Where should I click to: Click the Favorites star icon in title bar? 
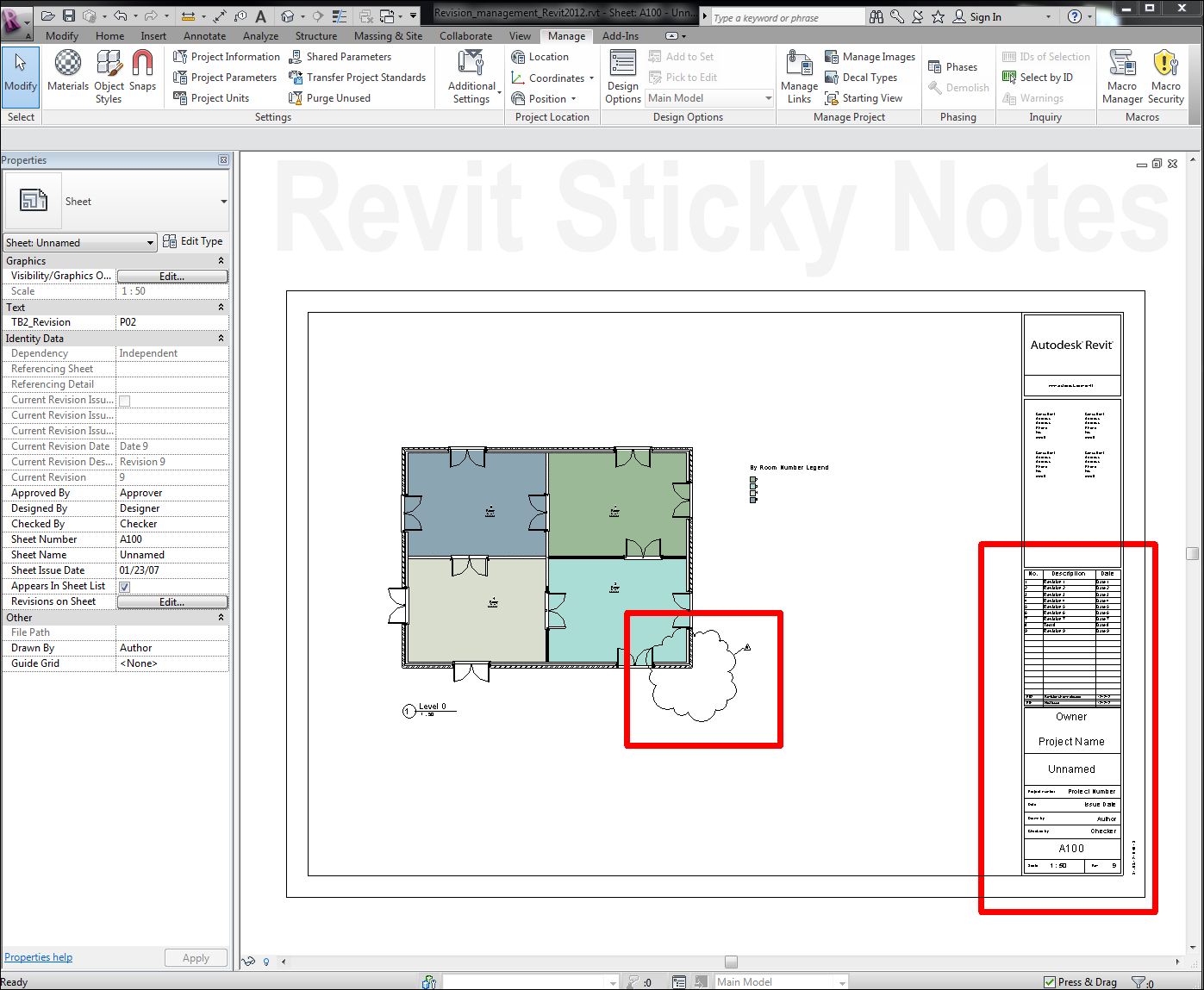click(x=939, y=16)
